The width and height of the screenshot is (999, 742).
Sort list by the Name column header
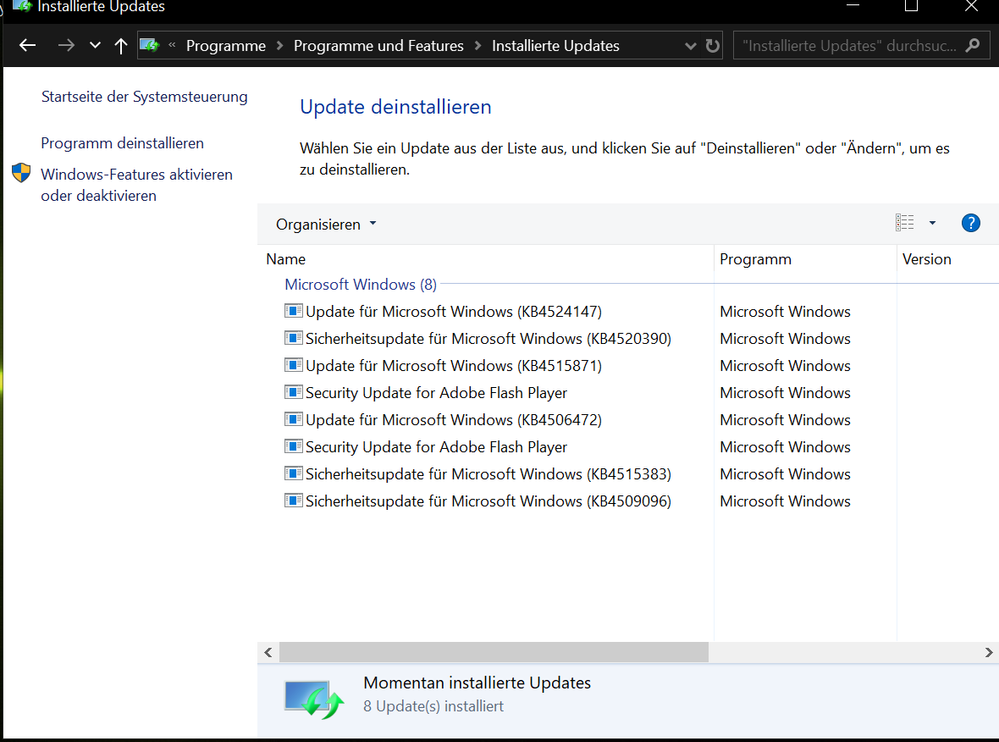pos(286,259)
